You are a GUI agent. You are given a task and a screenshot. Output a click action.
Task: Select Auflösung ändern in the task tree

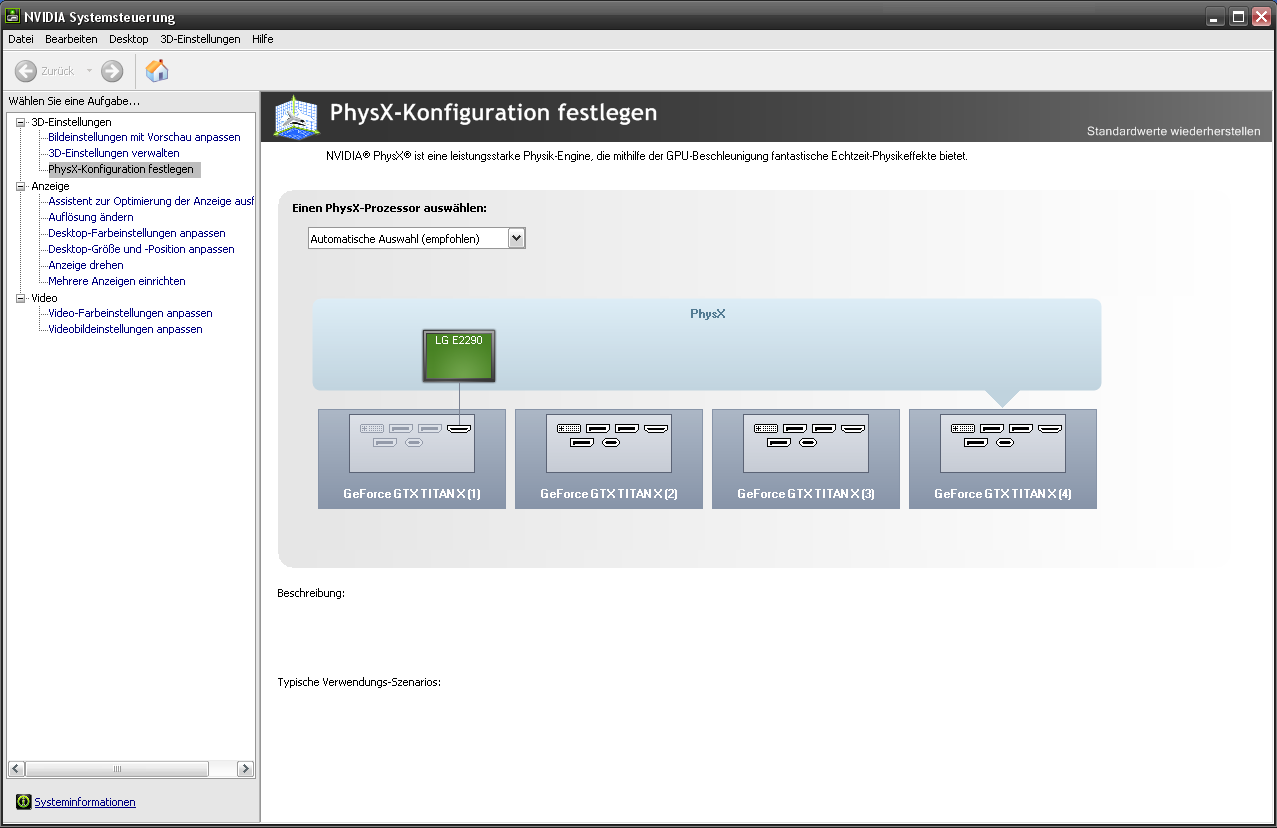point(91,217)
